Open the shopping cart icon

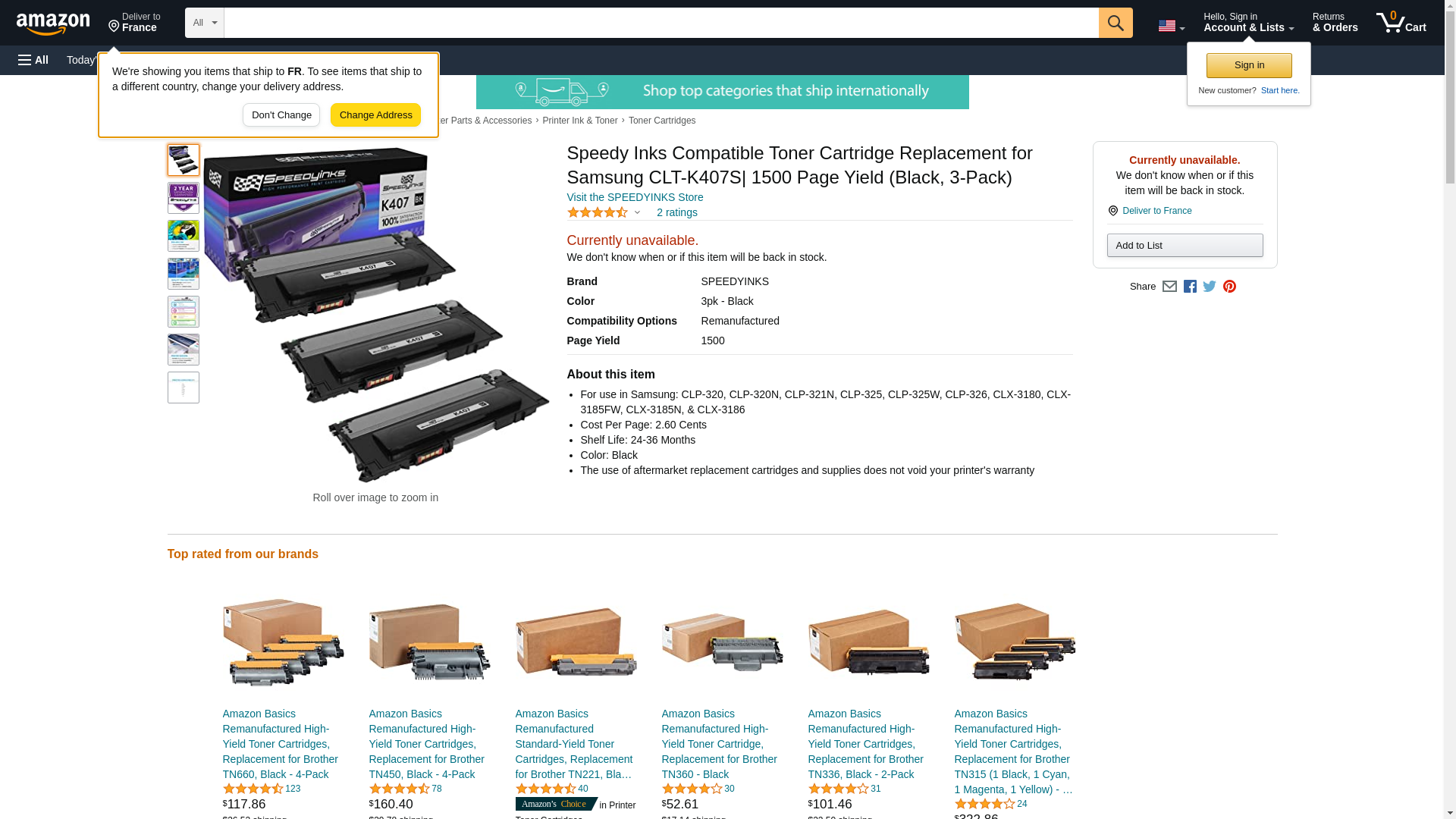[1401, 23]
